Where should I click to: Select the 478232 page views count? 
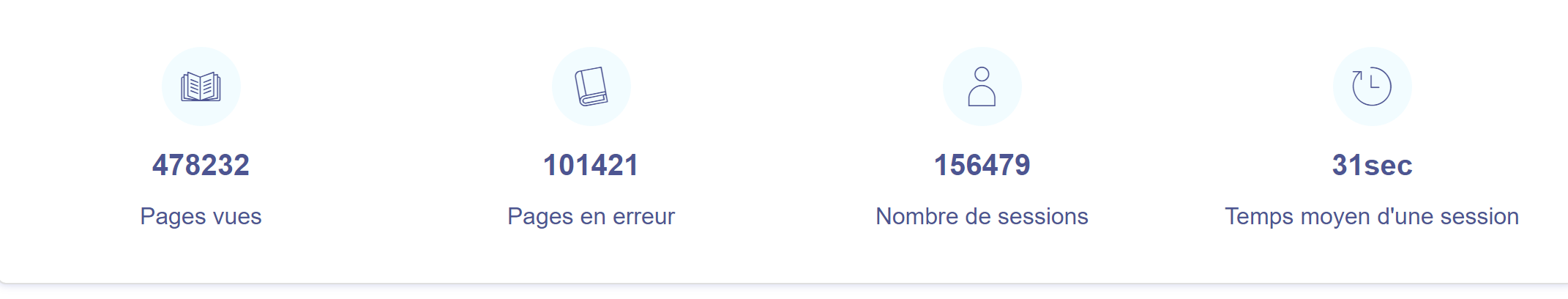[x=201, y=165]
